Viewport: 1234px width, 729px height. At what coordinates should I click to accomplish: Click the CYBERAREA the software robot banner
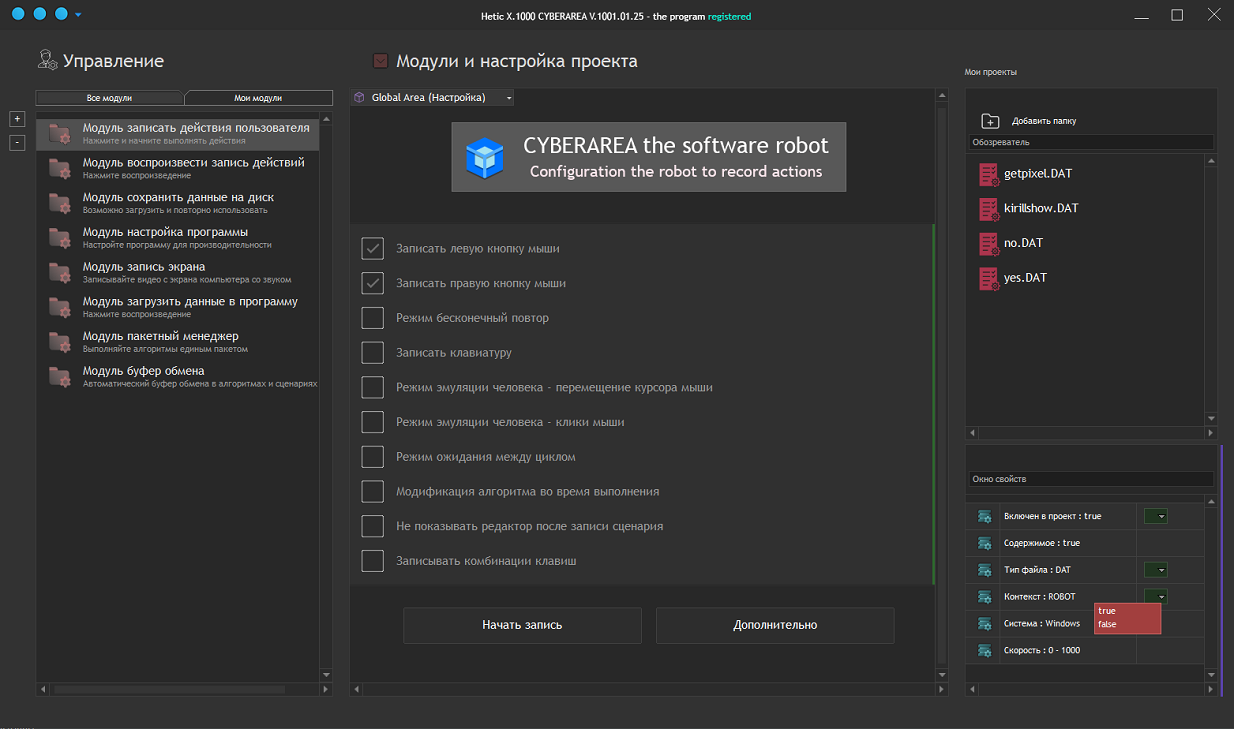(x=648, y=157)
